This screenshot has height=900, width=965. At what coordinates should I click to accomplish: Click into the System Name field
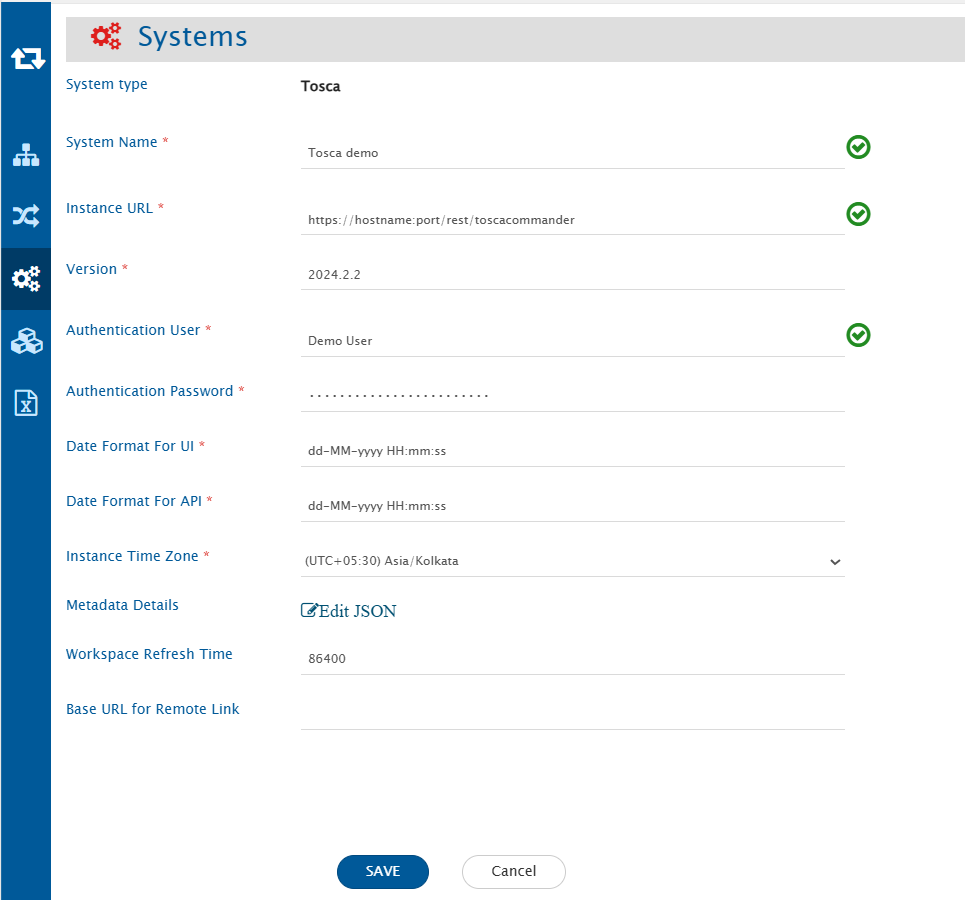click(572, 153)
